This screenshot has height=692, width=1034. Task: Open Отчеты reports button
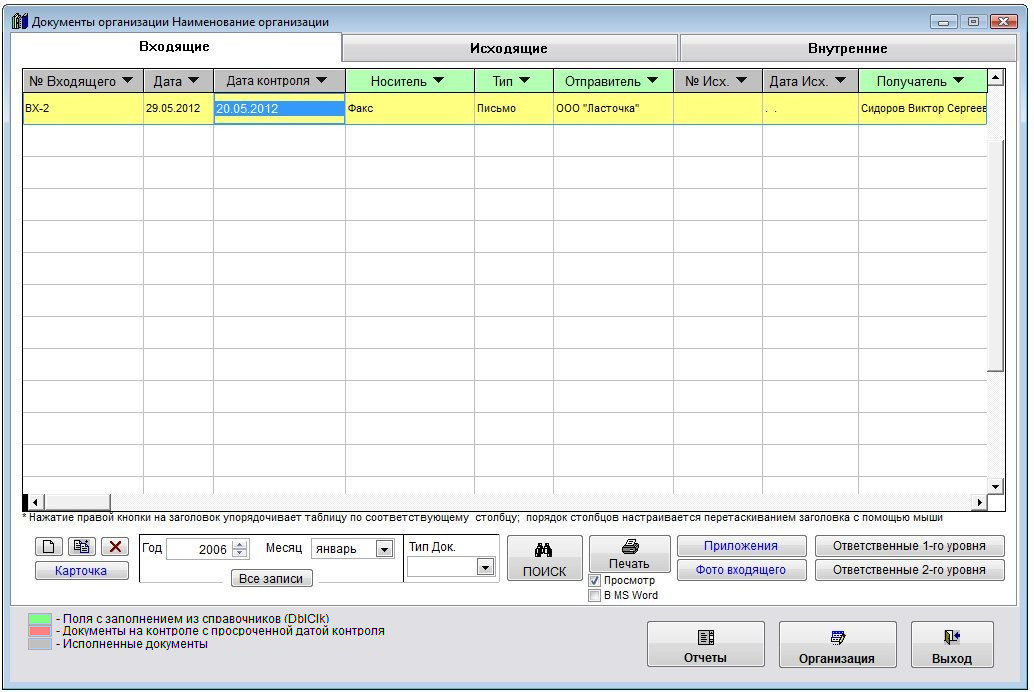pos(705,645)
